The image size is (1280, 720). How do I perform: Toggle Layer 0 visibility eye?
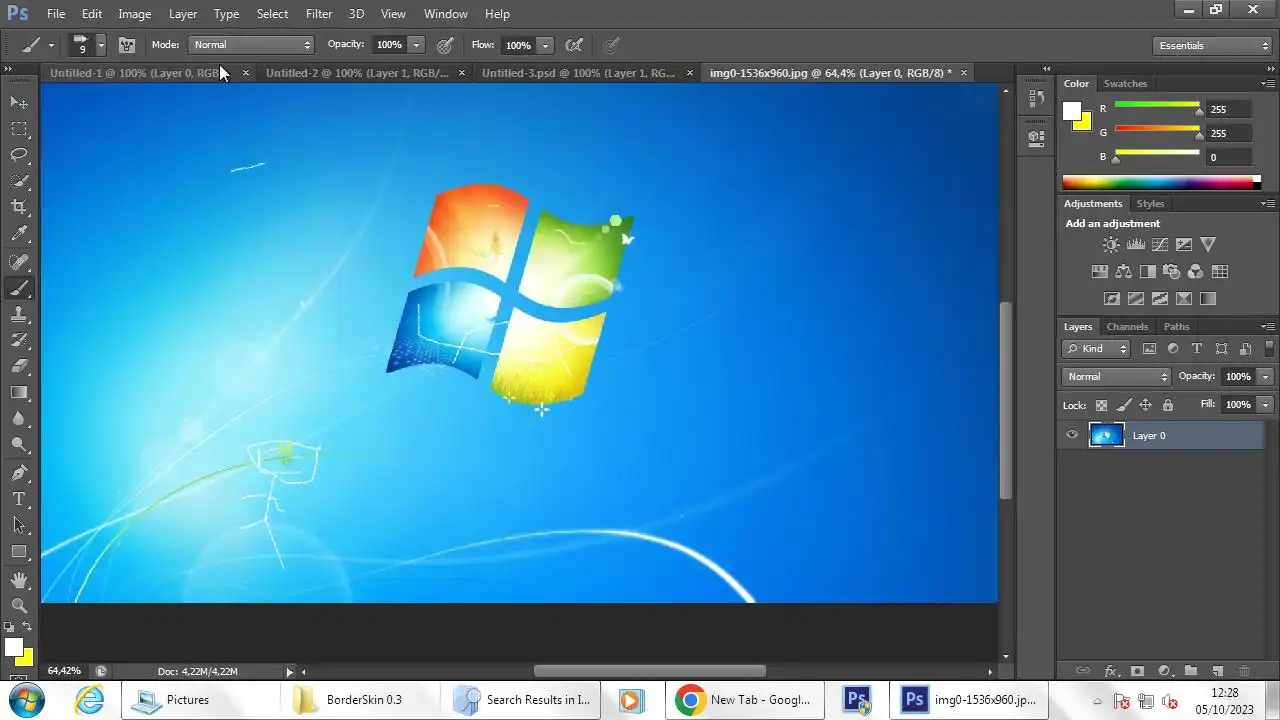tap(1072, 435)
